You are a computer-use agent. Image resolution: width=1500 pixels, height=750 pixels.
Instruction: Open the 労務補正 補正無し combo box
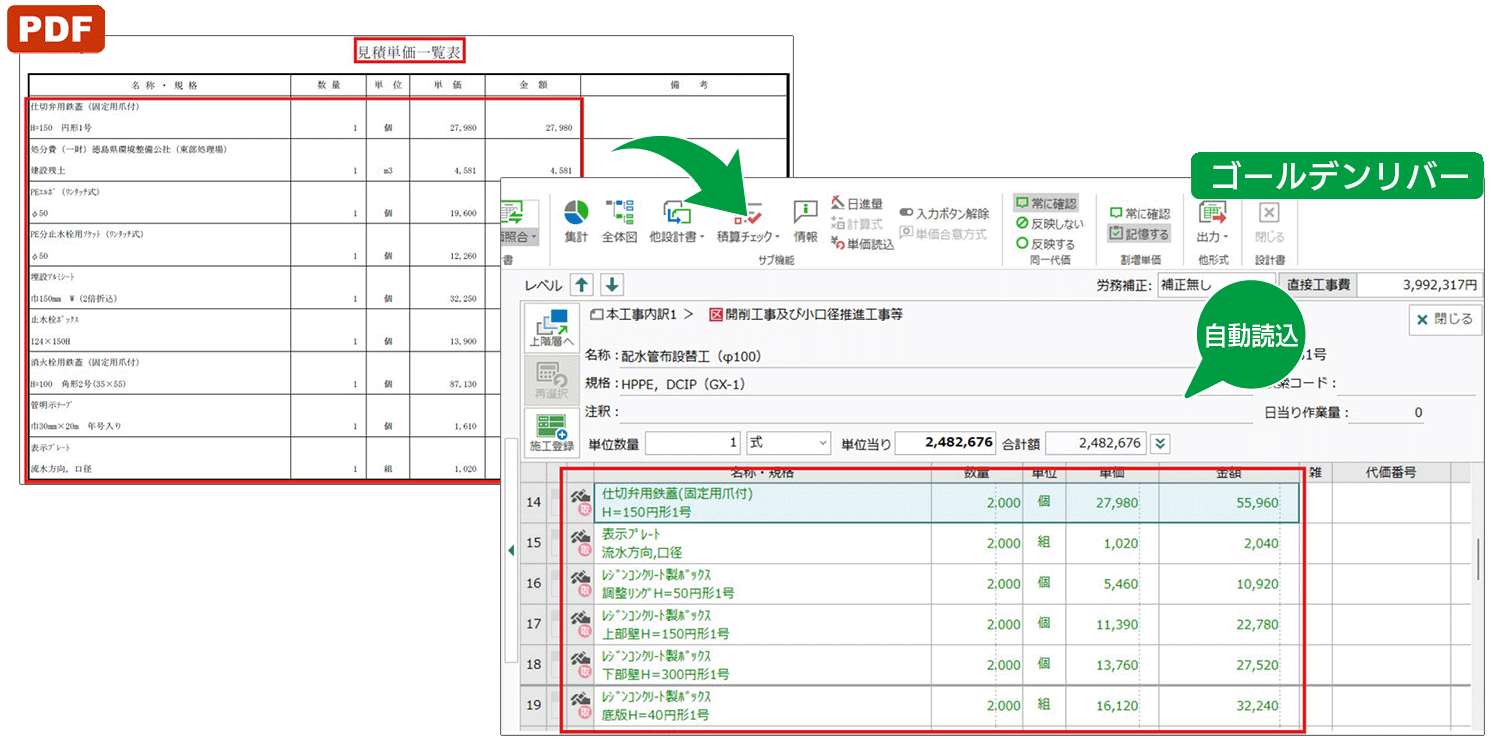coord(1218,285)
